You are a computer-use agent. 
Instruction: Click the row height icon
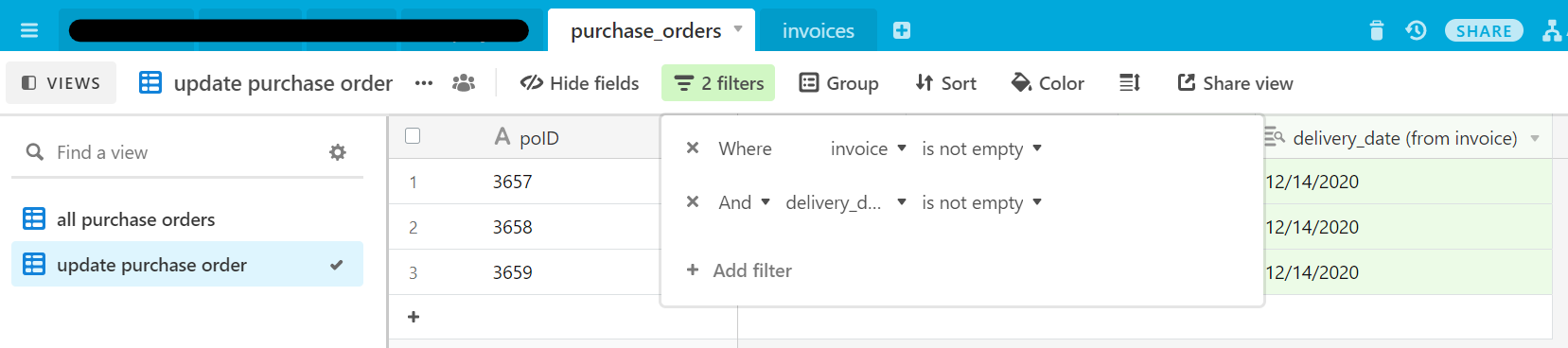[1130, 83]
